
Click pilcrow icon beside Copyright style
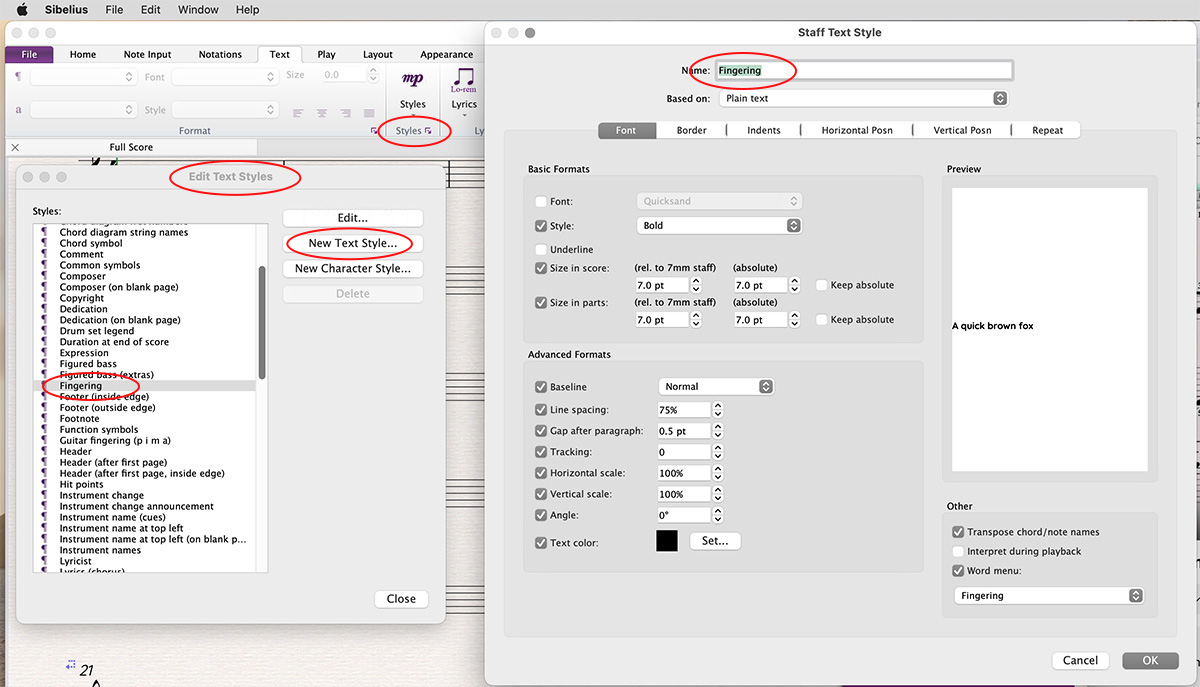(x=44, y=298)
